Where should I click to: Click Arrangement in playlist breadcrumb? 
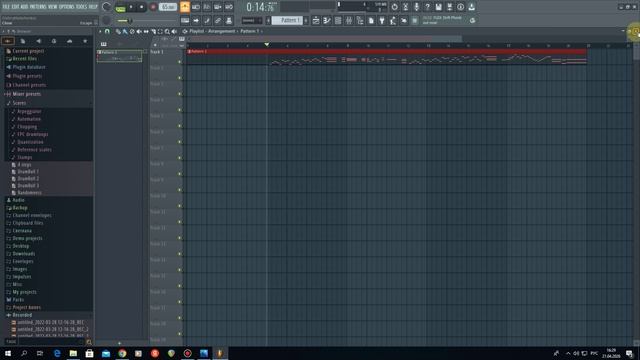point(221,31)
